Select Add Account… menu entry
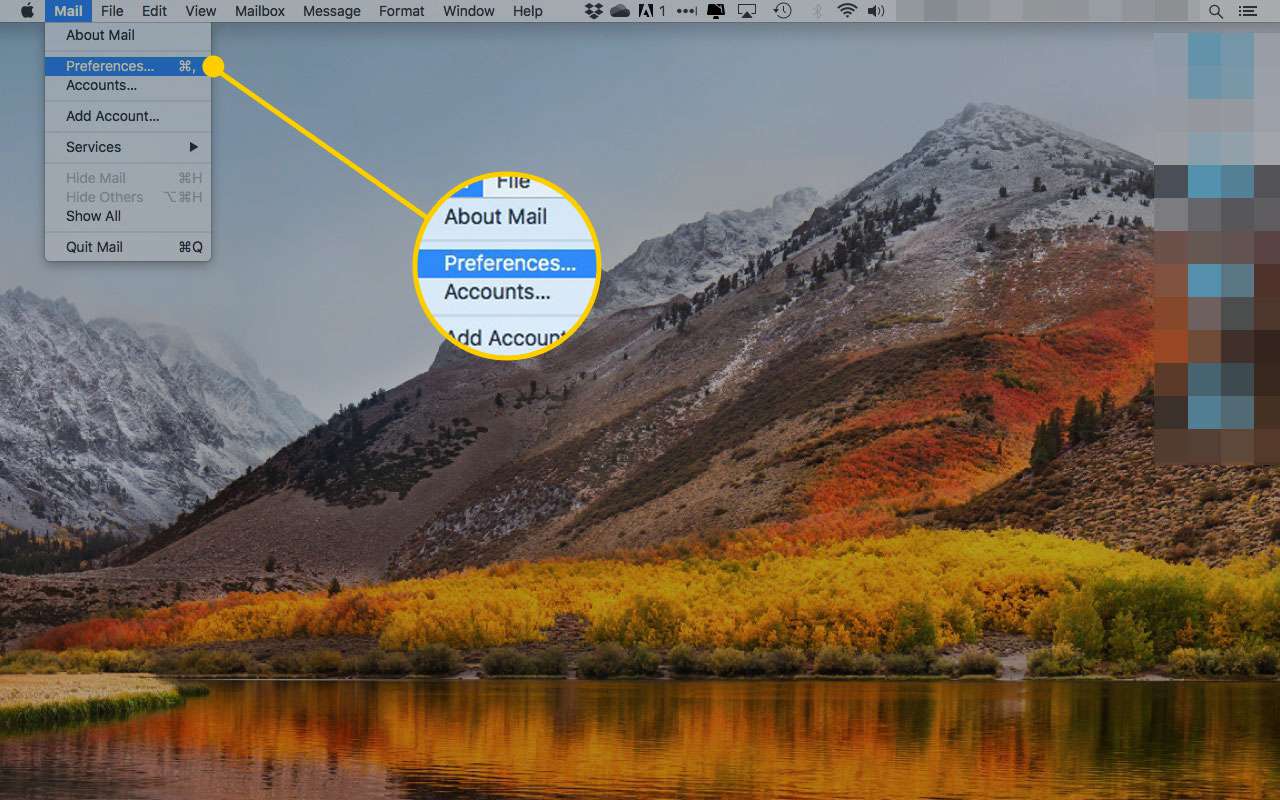This screenshot has height=800, width=1280. [x=128, y=116]
